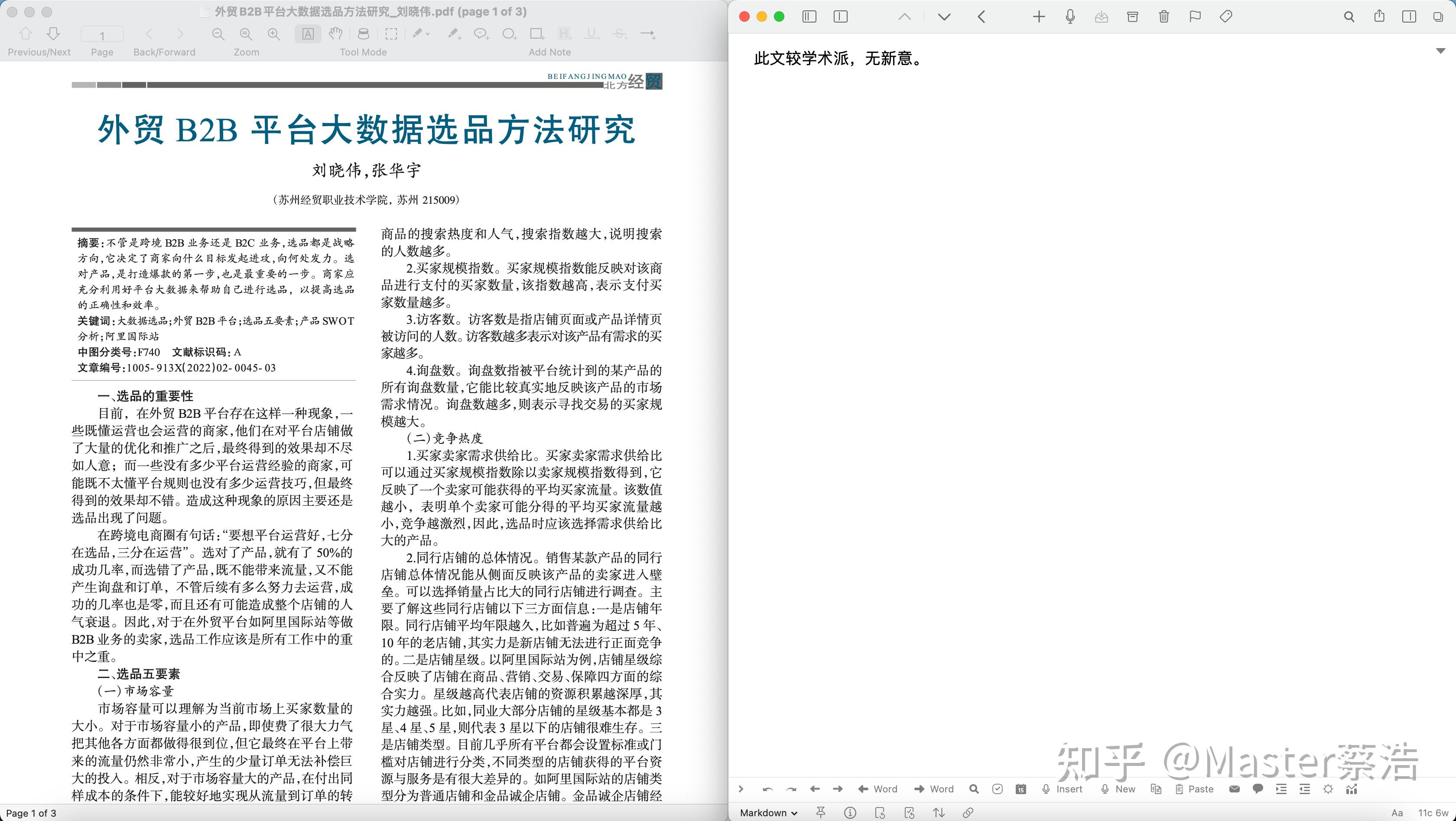Move cursor forward one Word
Viewport: 1456px width, 821px height.
point(934,789)
